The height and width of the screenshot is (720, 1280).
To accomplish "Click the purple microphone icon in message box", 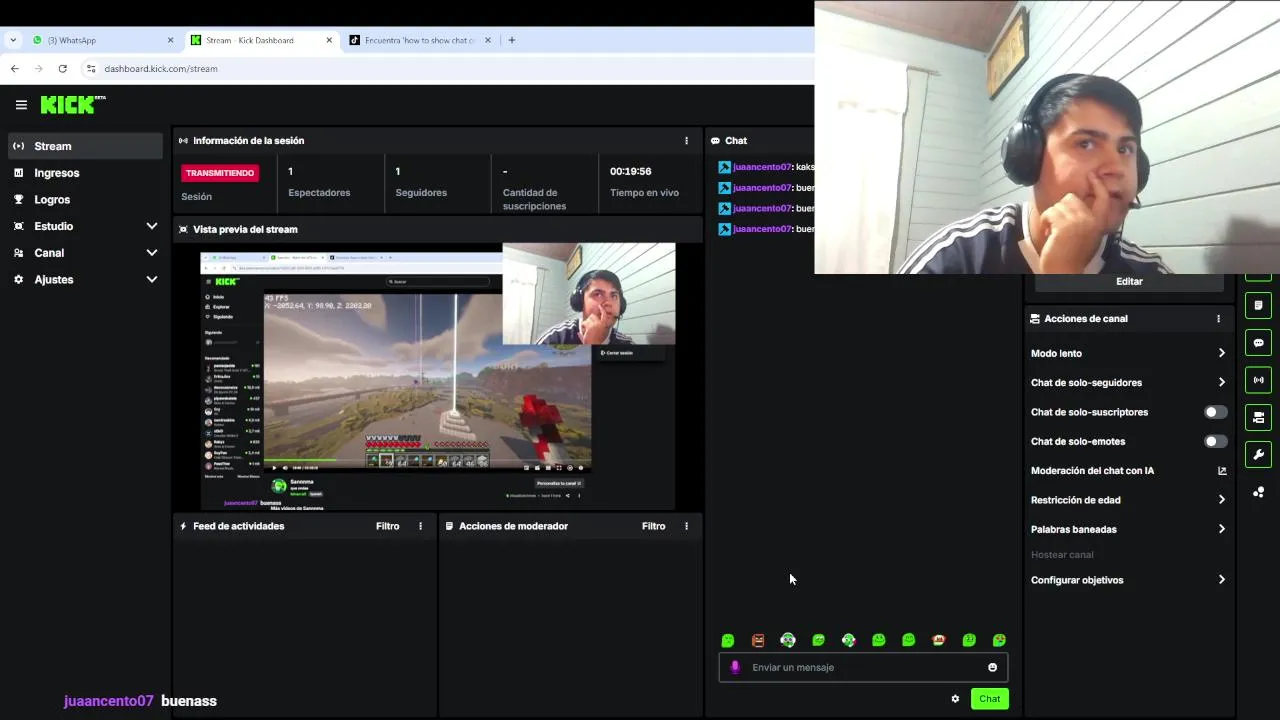I will [735, 667].
